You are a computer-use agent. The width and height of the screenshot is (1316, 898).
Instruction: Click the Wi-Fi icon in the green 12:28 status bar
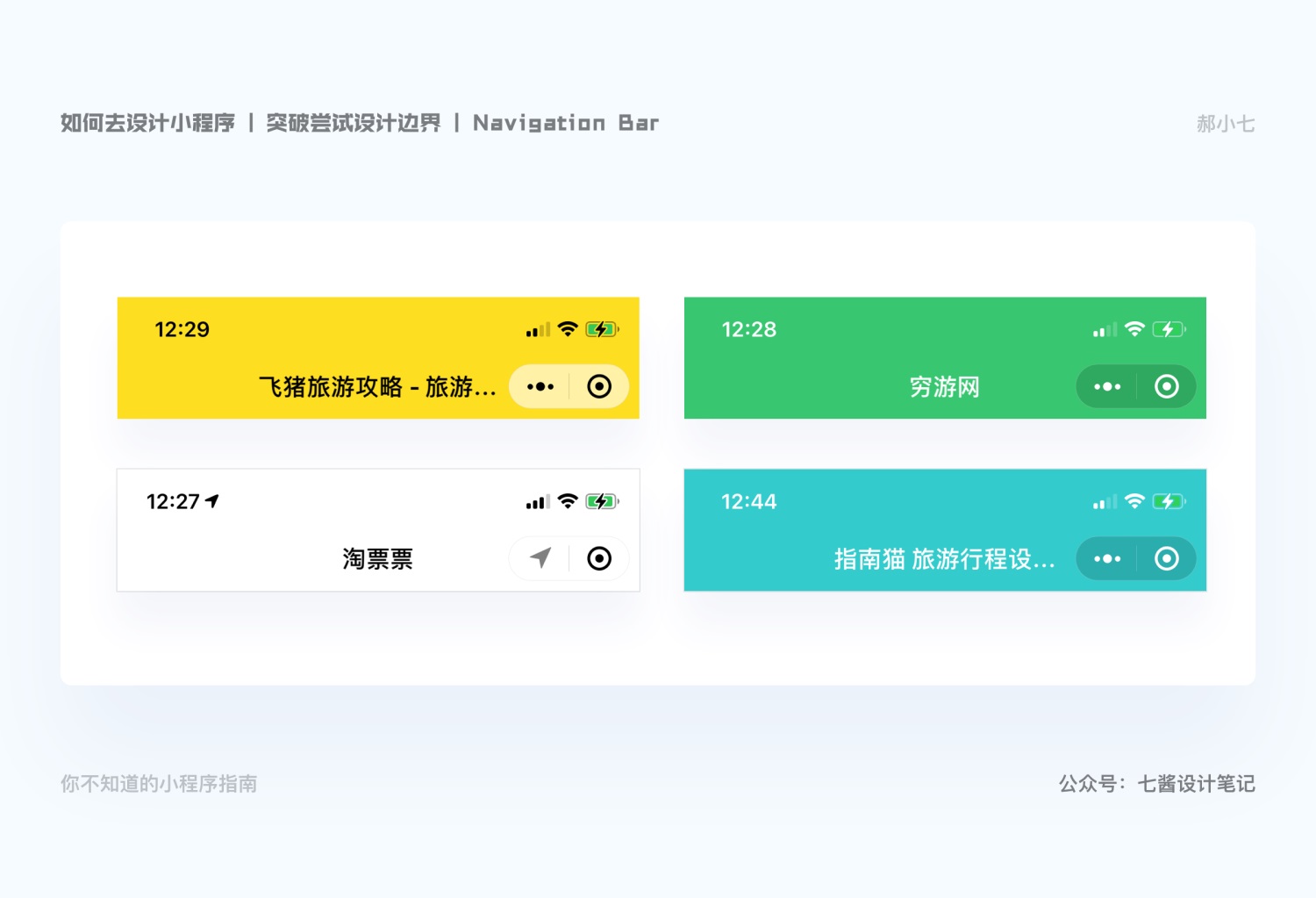tap(1134, 329)
